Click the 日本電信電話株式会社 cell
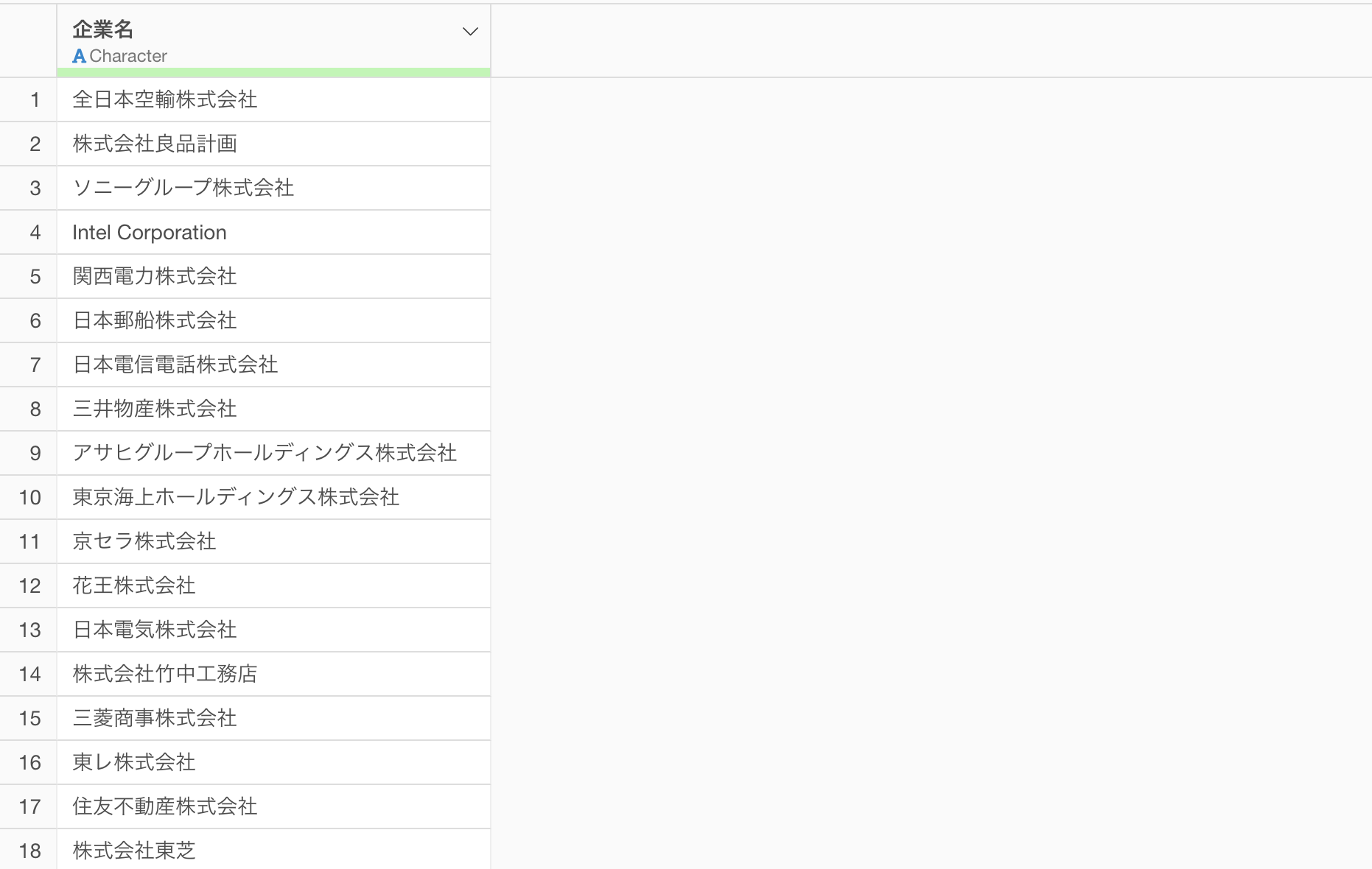This screenshot has width=1372, height=869. [175, 365]
